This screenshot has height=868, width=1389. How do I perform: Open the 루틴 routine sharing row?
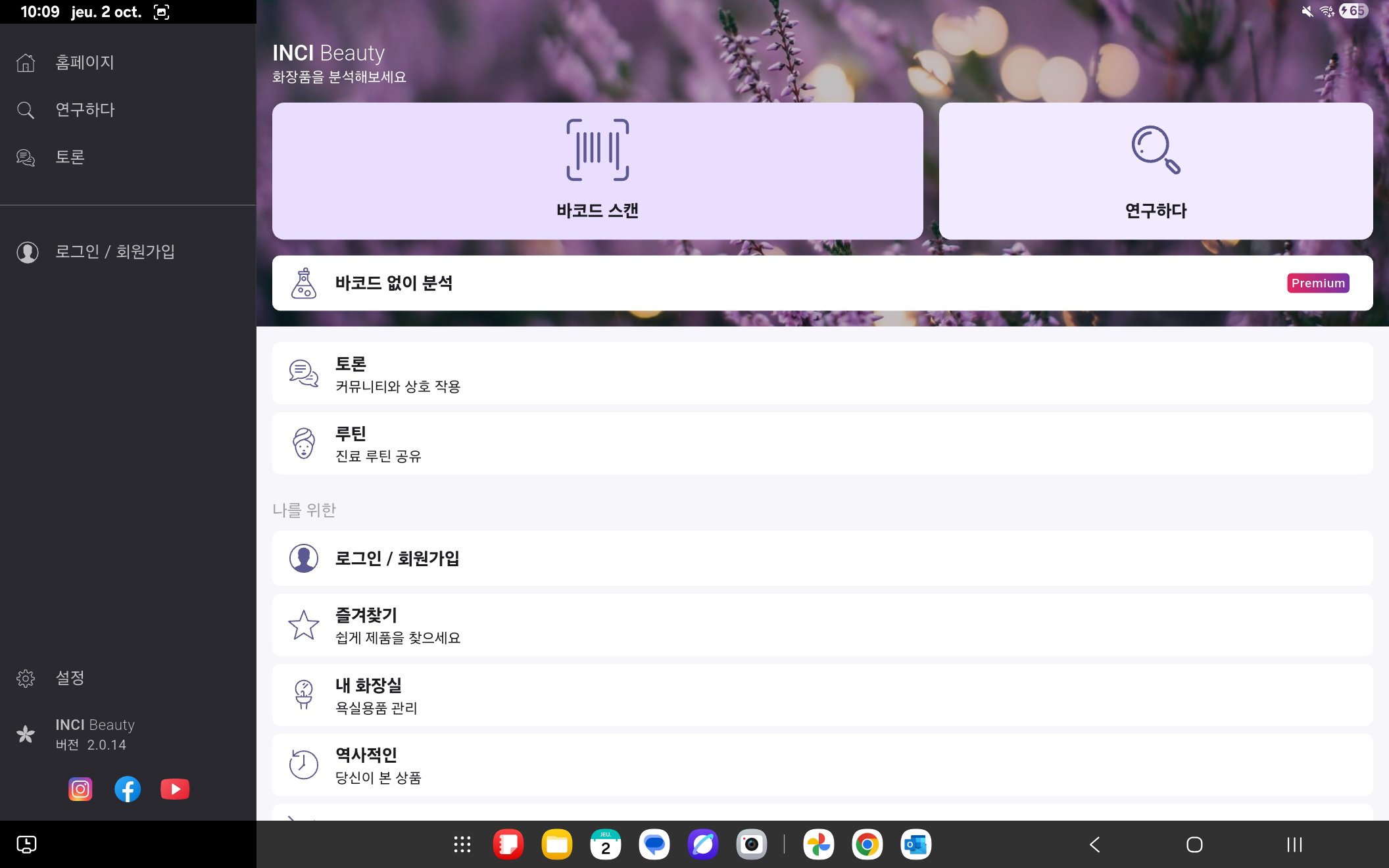(822, 444)
